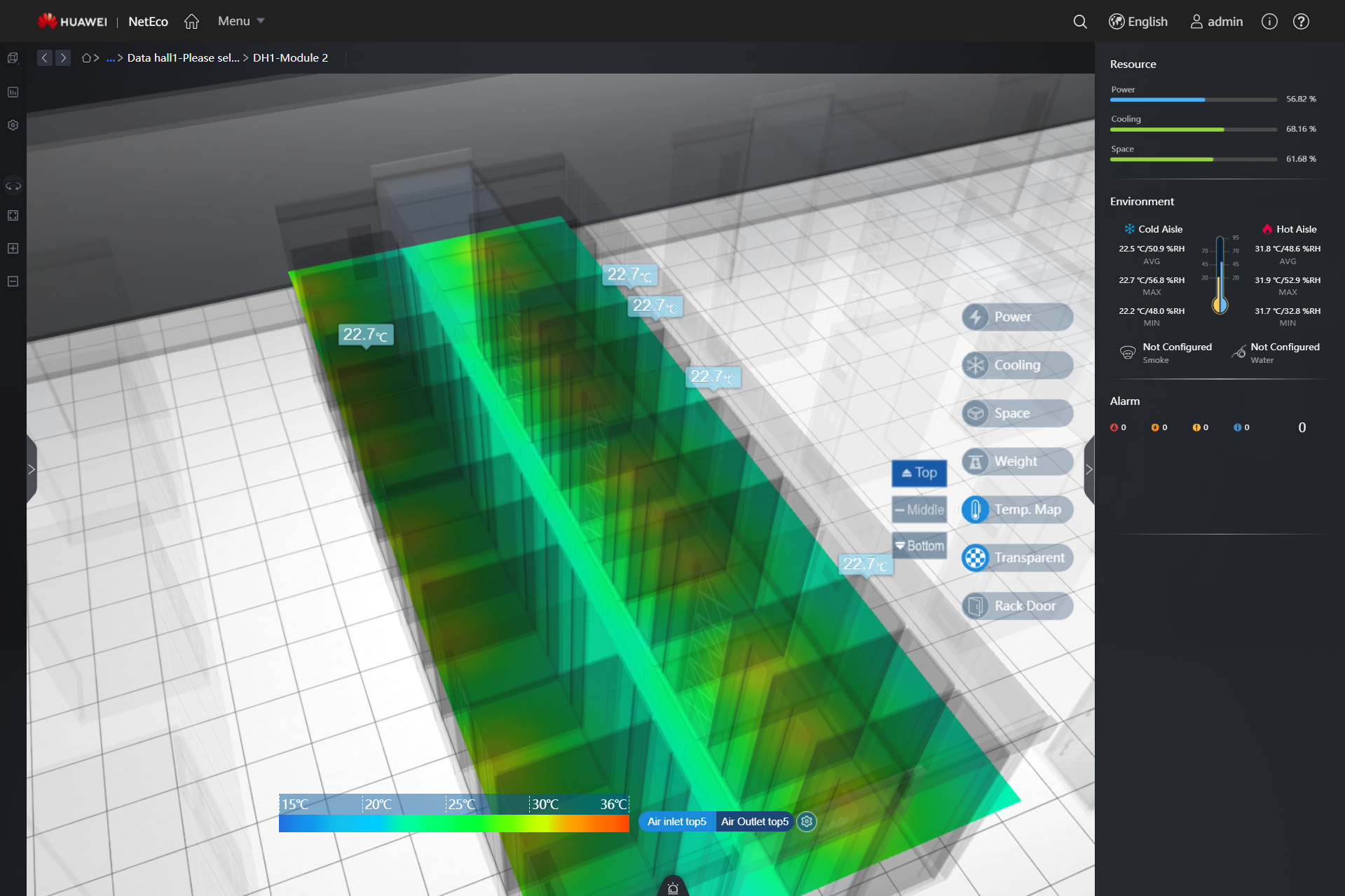This screenshot has width=1345, height=896.
Task: Switch to Air Outlet top5 tab
Action: (x=754, y=822)
